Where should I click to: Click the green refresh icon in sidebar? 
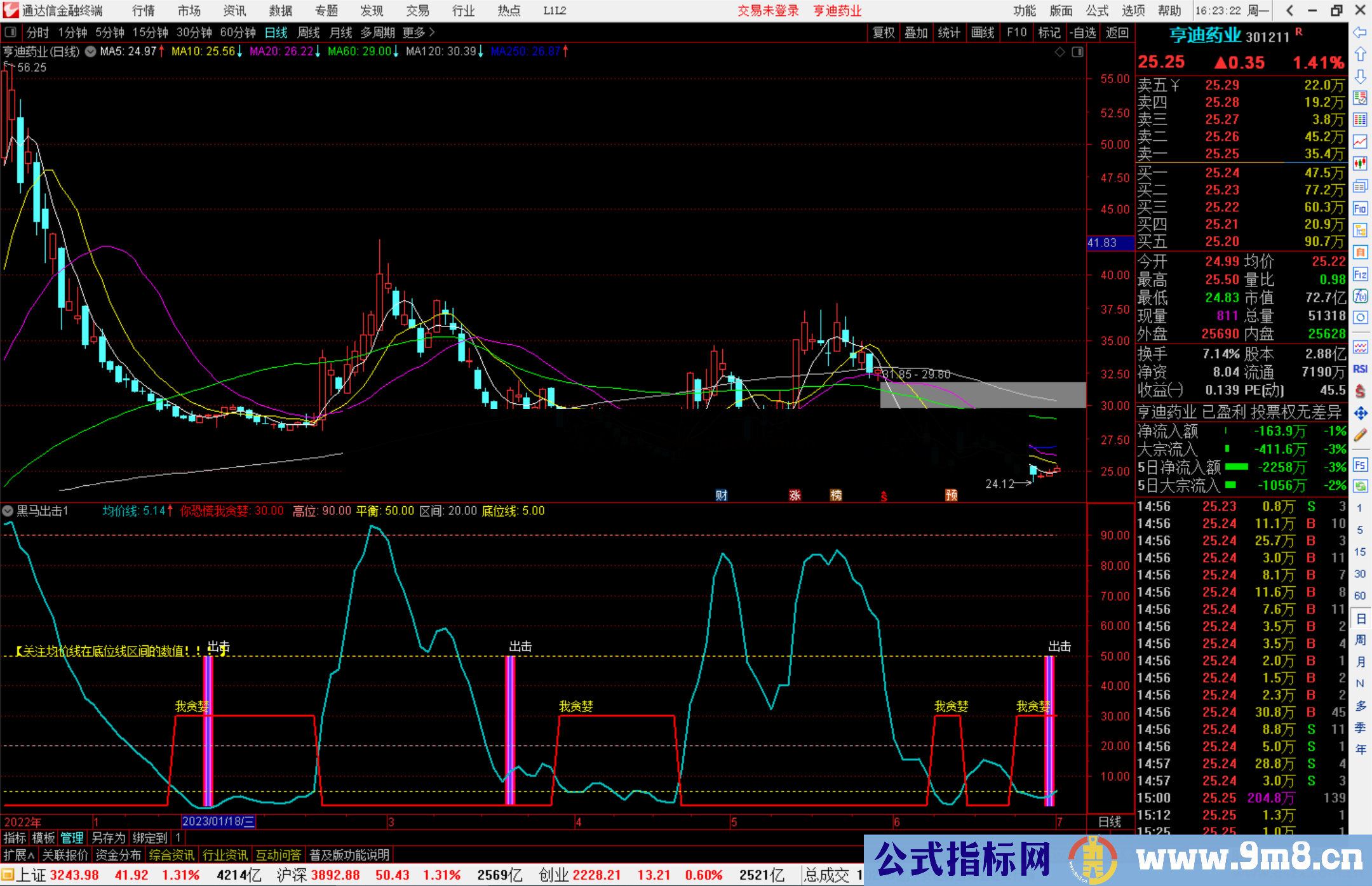(1360, 487)
